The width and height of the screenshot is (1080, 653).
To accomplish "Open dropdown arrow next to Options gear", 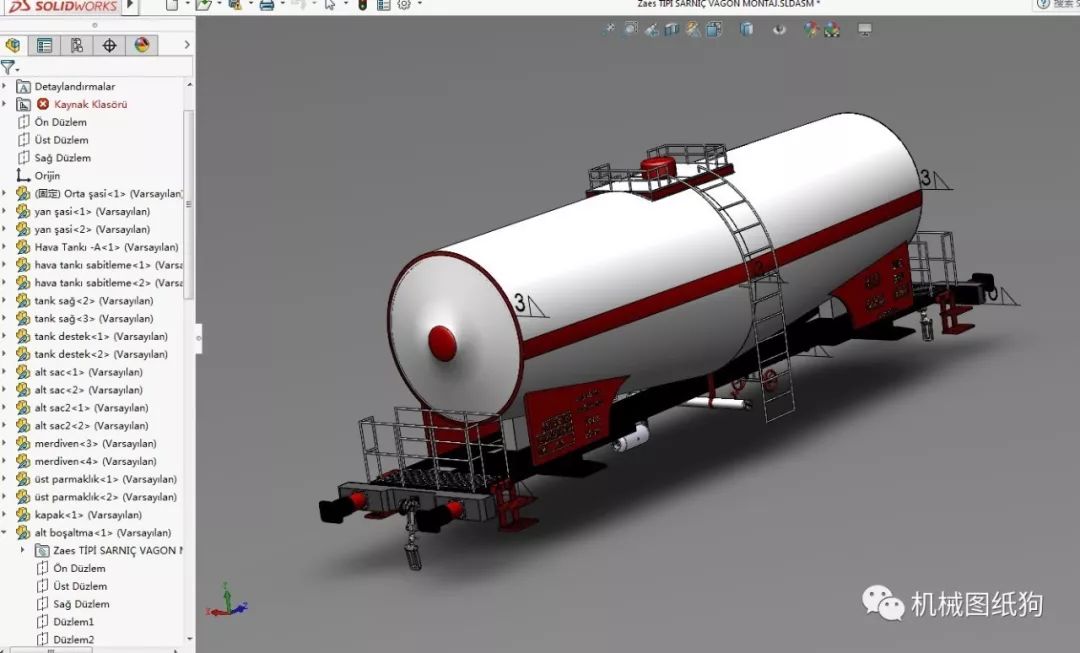I will click(419, 4).
